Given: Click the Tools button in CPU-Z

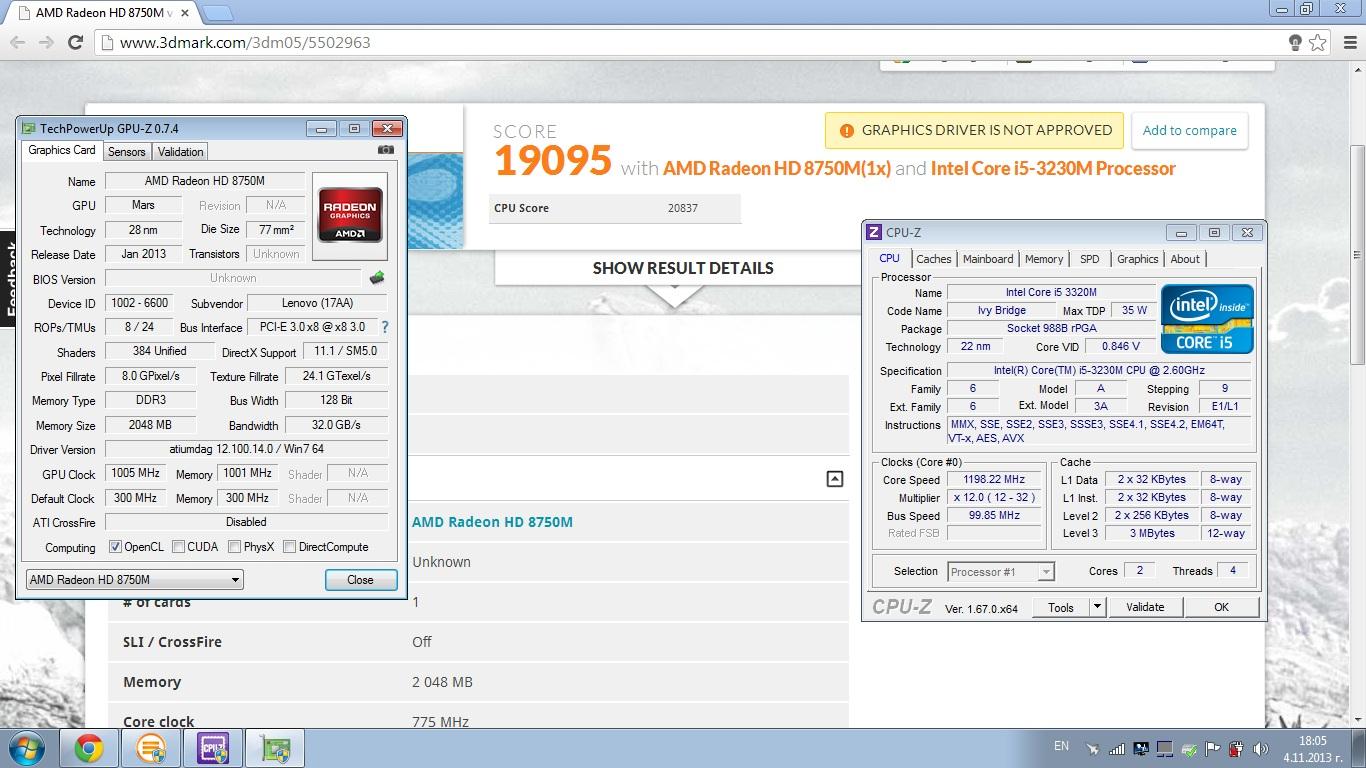Looking at the screenshot, I should point(1061,607).
